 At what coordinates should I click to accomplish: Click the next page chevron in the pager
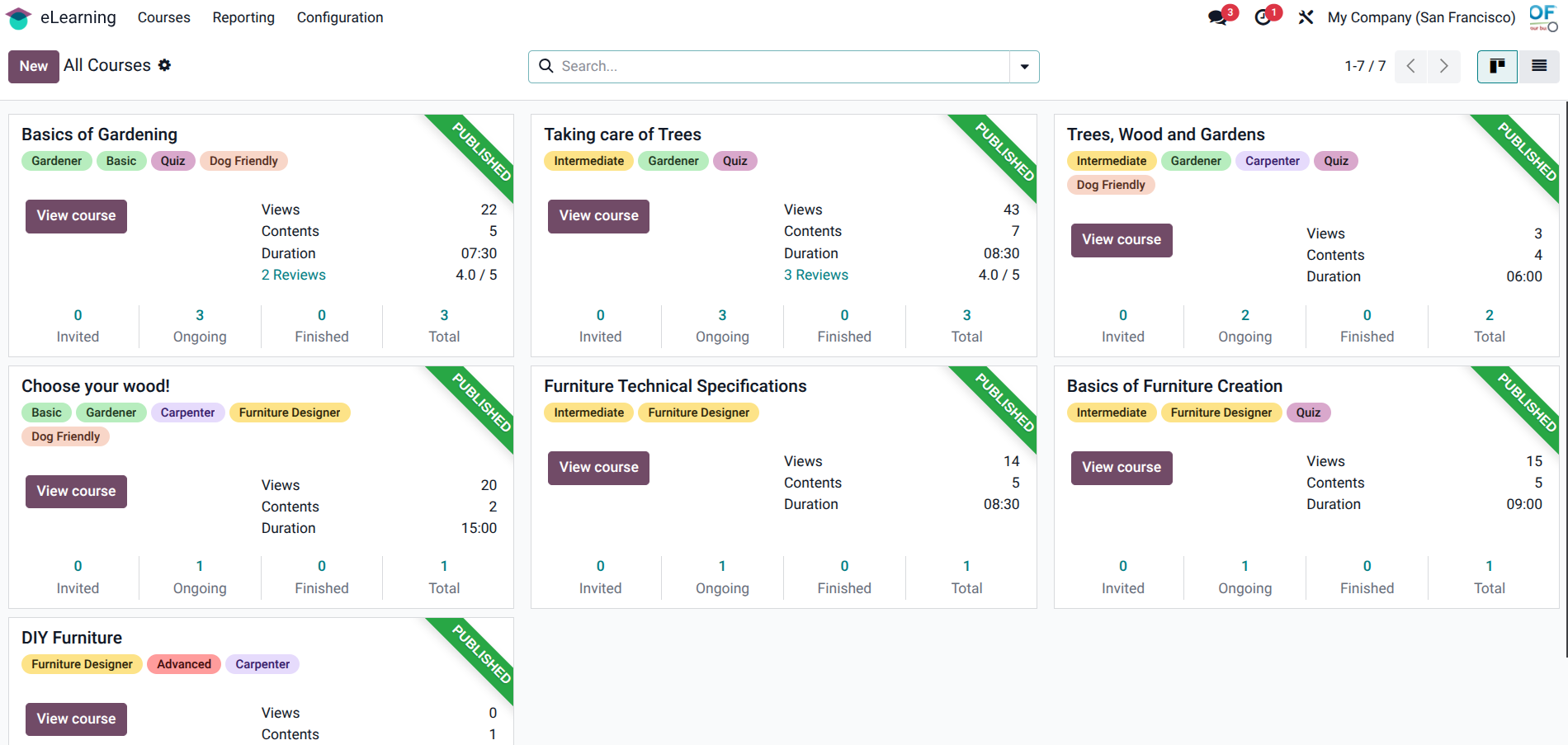pos(1443,66)
